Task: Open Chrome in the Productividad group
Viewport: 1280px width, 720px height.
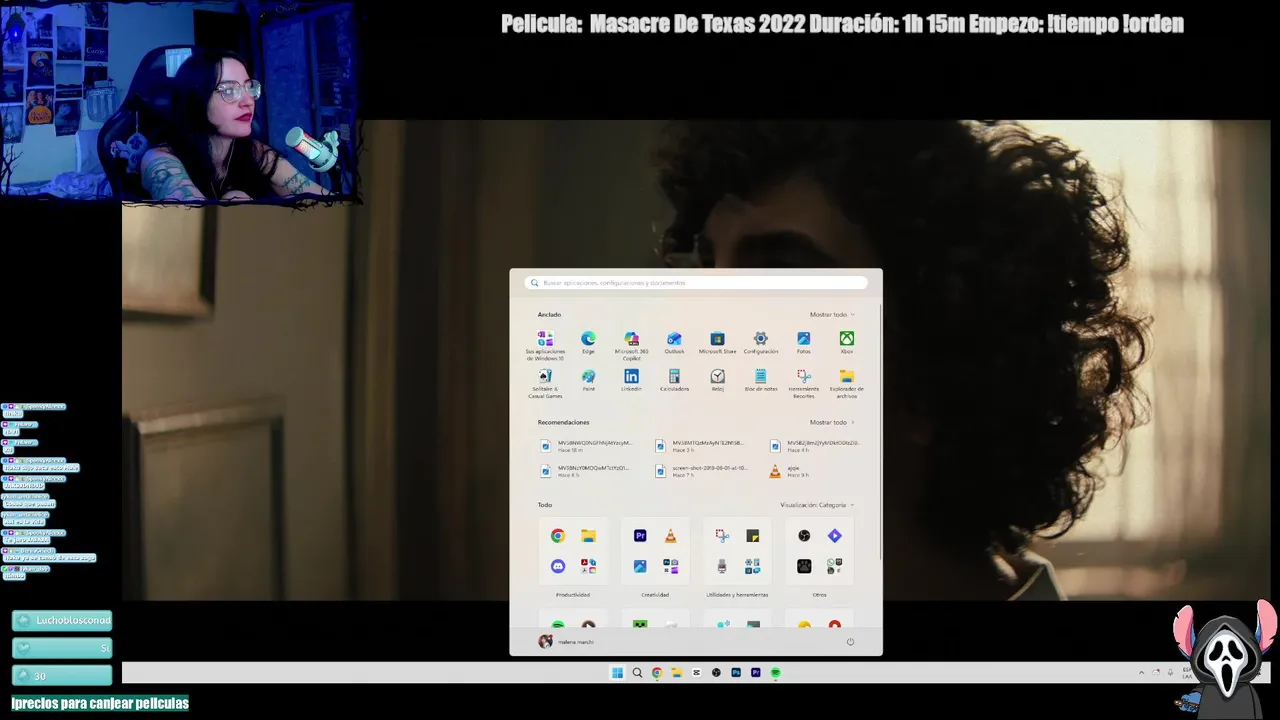Action: click(x=558, y=536)
